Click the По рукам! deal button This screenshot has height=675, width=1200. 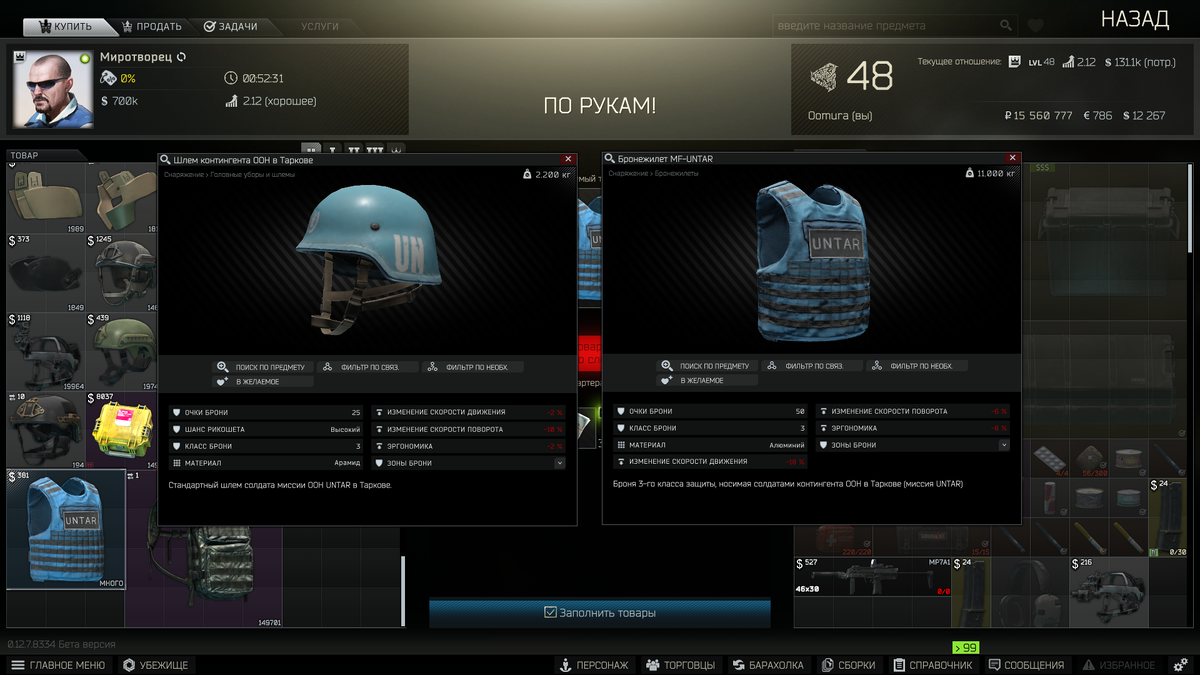click(600, 105)
